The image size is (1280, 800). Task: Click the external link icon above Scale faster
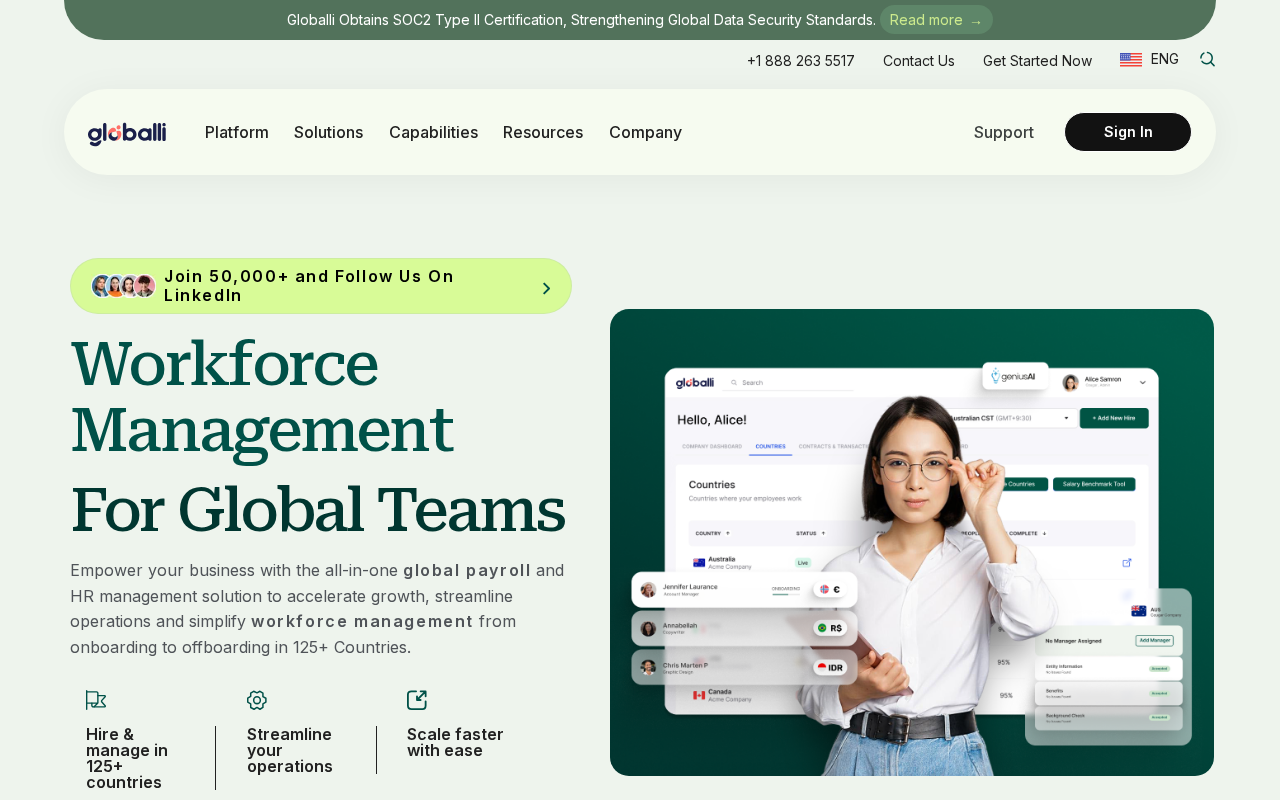417,700
